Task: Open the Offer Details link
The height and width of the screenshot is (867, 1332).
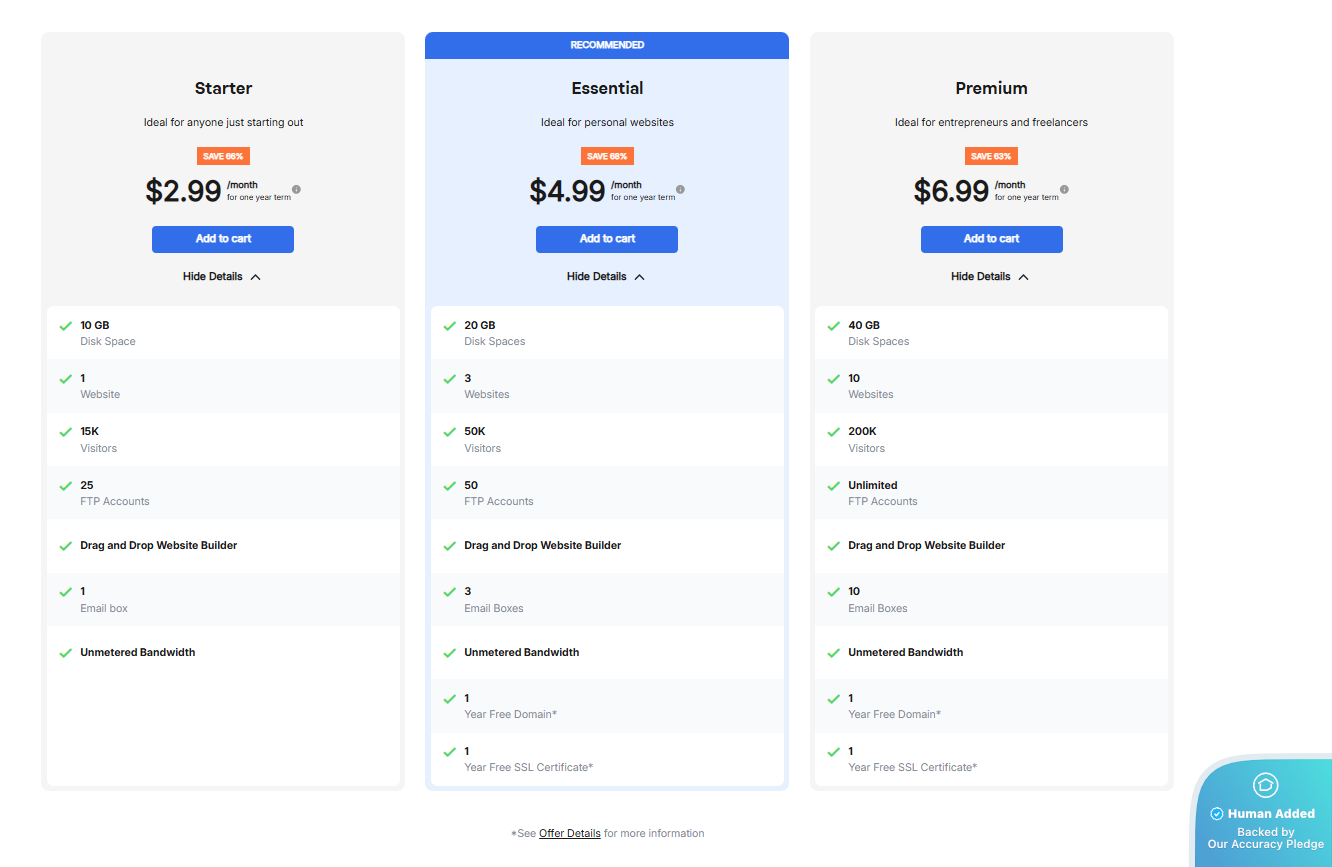Action: pos(570,834)
